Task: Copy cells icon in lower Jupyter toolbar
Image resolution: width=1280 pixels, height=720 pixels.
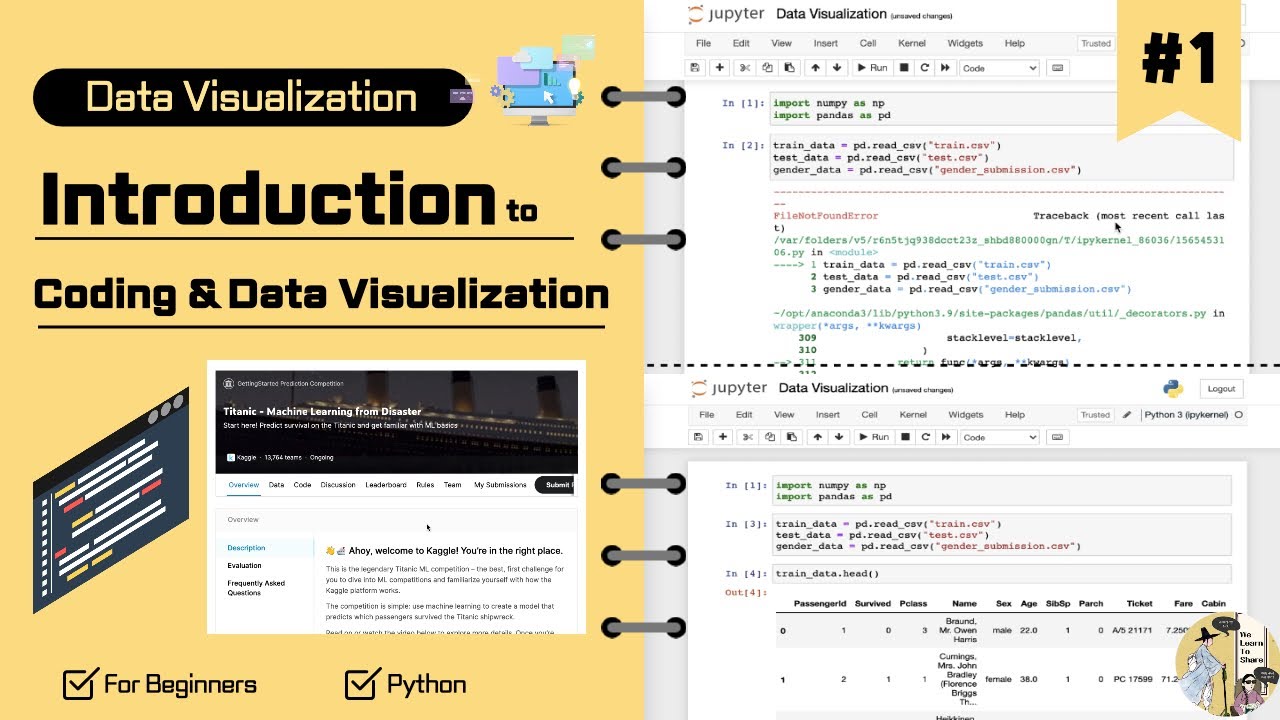Action: 768,437
